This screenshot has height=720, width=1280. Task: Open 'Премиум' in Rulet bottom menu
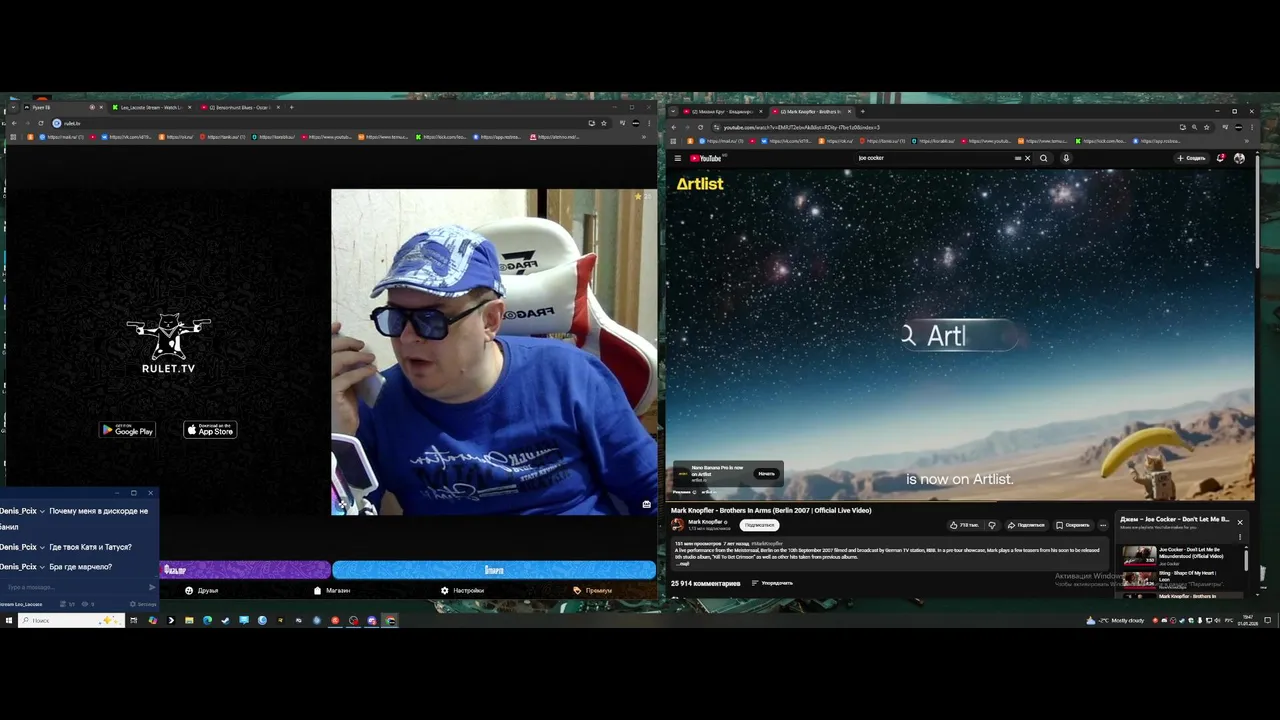[593, 591]
